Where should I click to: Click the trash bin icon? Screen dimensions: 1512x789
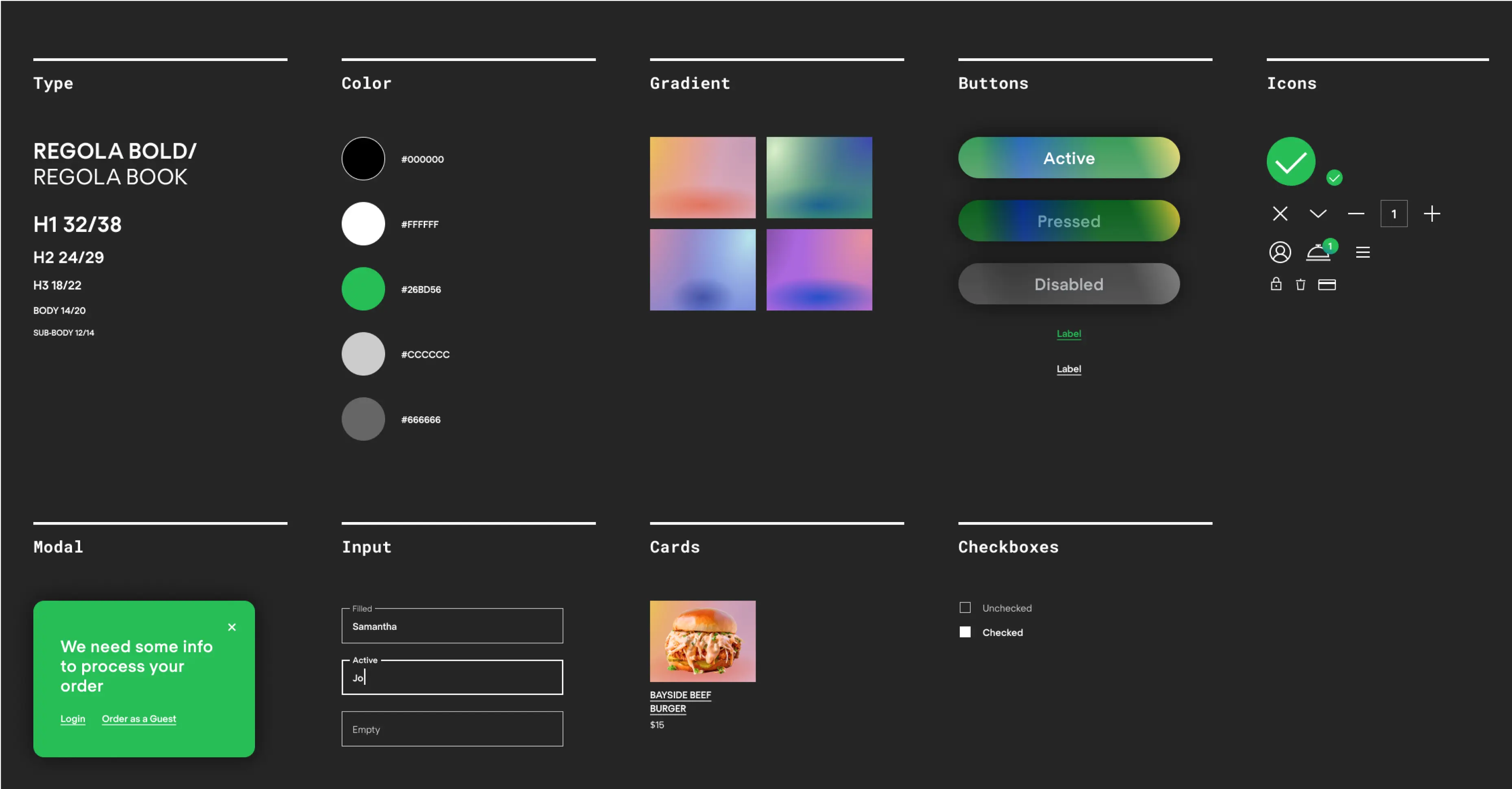pyautogui.click(x=1300, y=285)
